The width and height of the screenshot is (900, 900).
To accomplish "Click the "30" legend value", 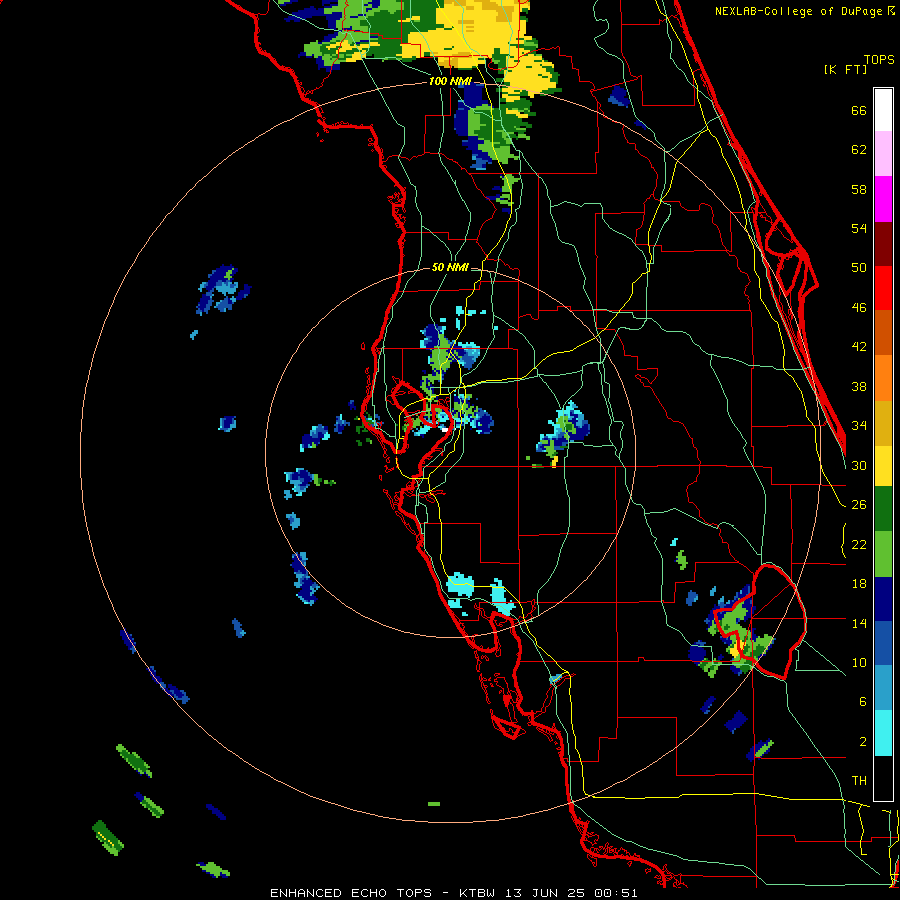I will [x=859, y=465].
